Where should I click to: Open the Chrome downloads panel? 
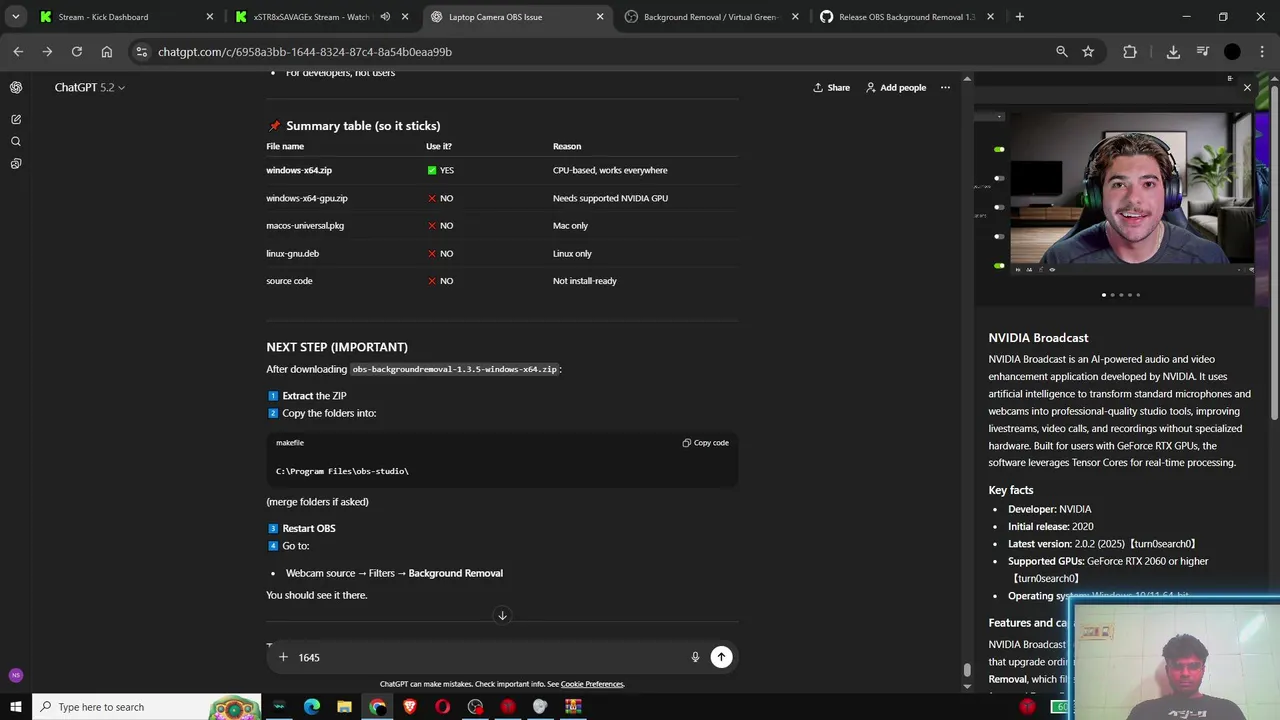pos(1173,51)
